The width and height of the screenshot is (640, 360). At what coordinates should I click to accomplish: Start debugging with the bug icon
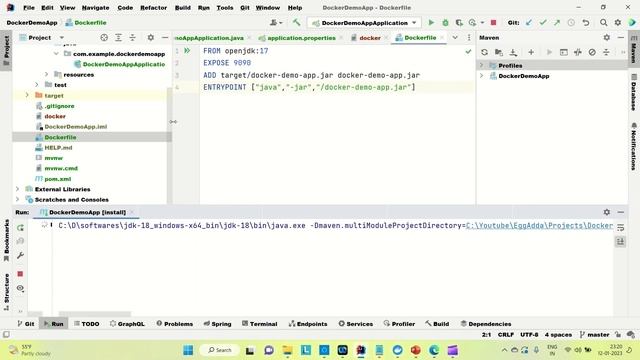445,22
